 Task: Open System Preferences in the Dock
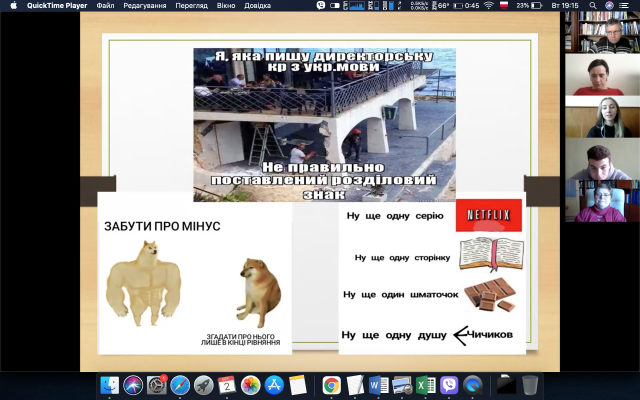[x=157, y=385]
